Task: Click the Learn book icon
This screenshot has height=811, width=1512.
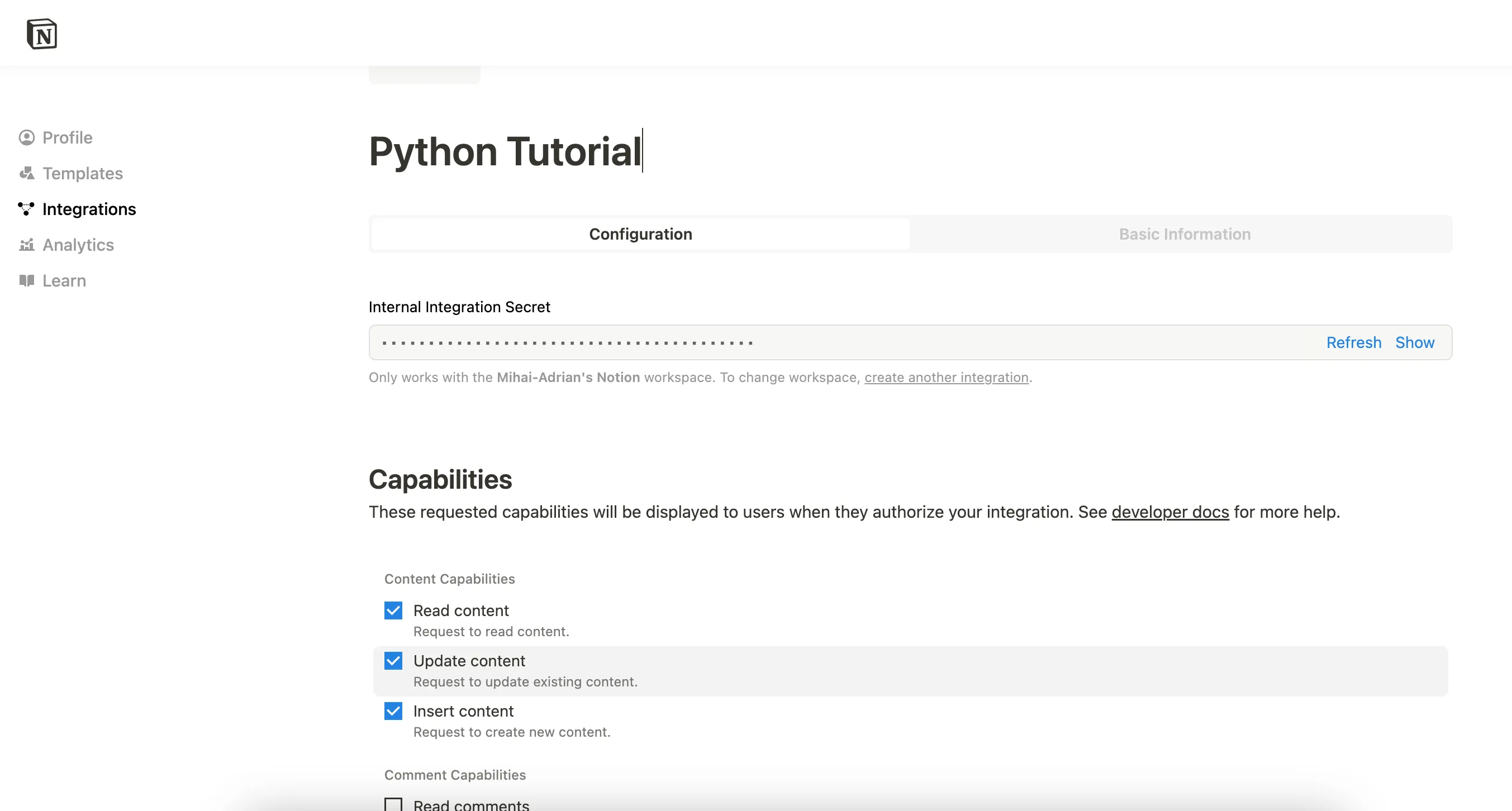Action: point(26,280)
